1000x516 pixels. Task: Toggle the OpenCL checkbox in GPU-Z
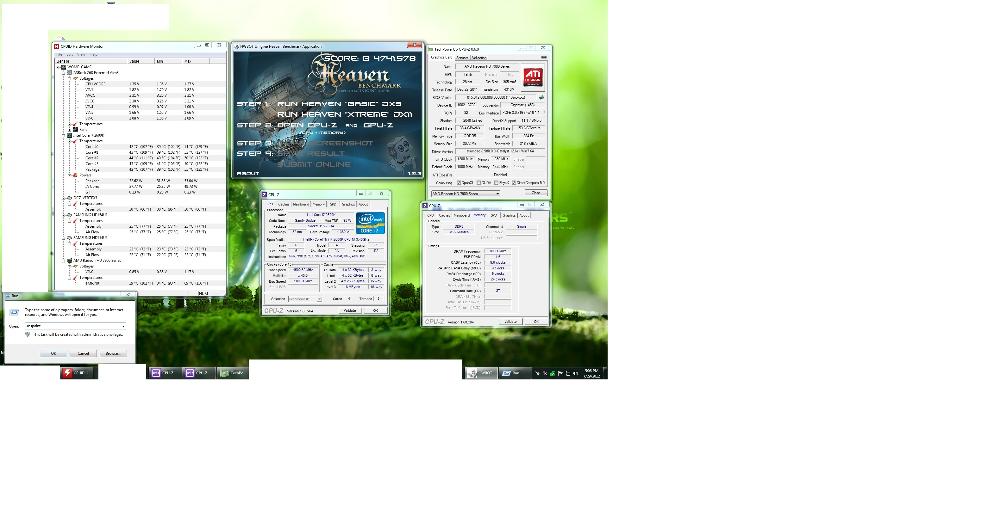point(459,183)
